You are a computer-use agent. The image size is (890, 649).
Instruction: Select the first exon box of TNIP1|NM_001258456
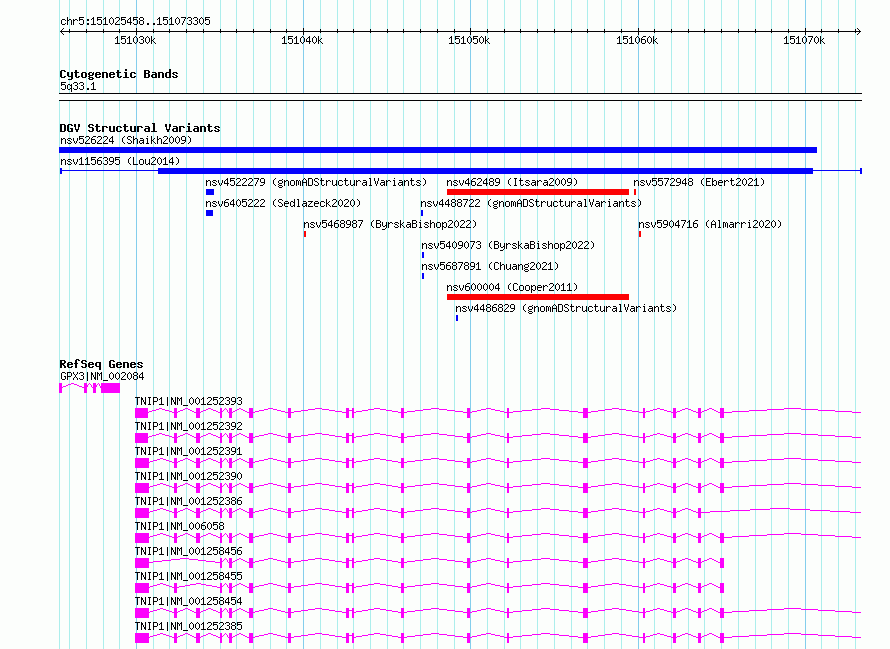click(142, 563)
